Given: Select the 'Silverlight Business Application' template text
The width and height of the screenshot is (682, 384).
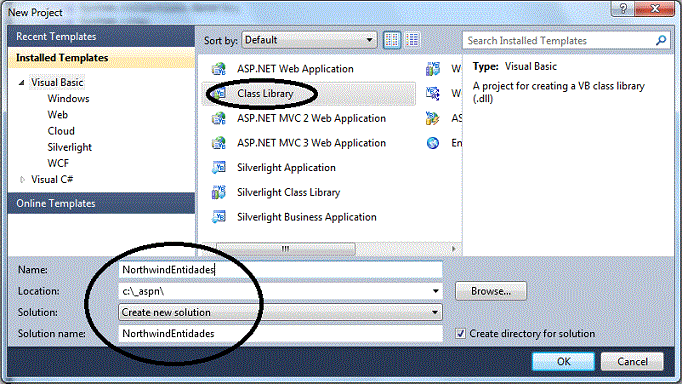Looking at the screenshot, I should (x=307, y=217).
